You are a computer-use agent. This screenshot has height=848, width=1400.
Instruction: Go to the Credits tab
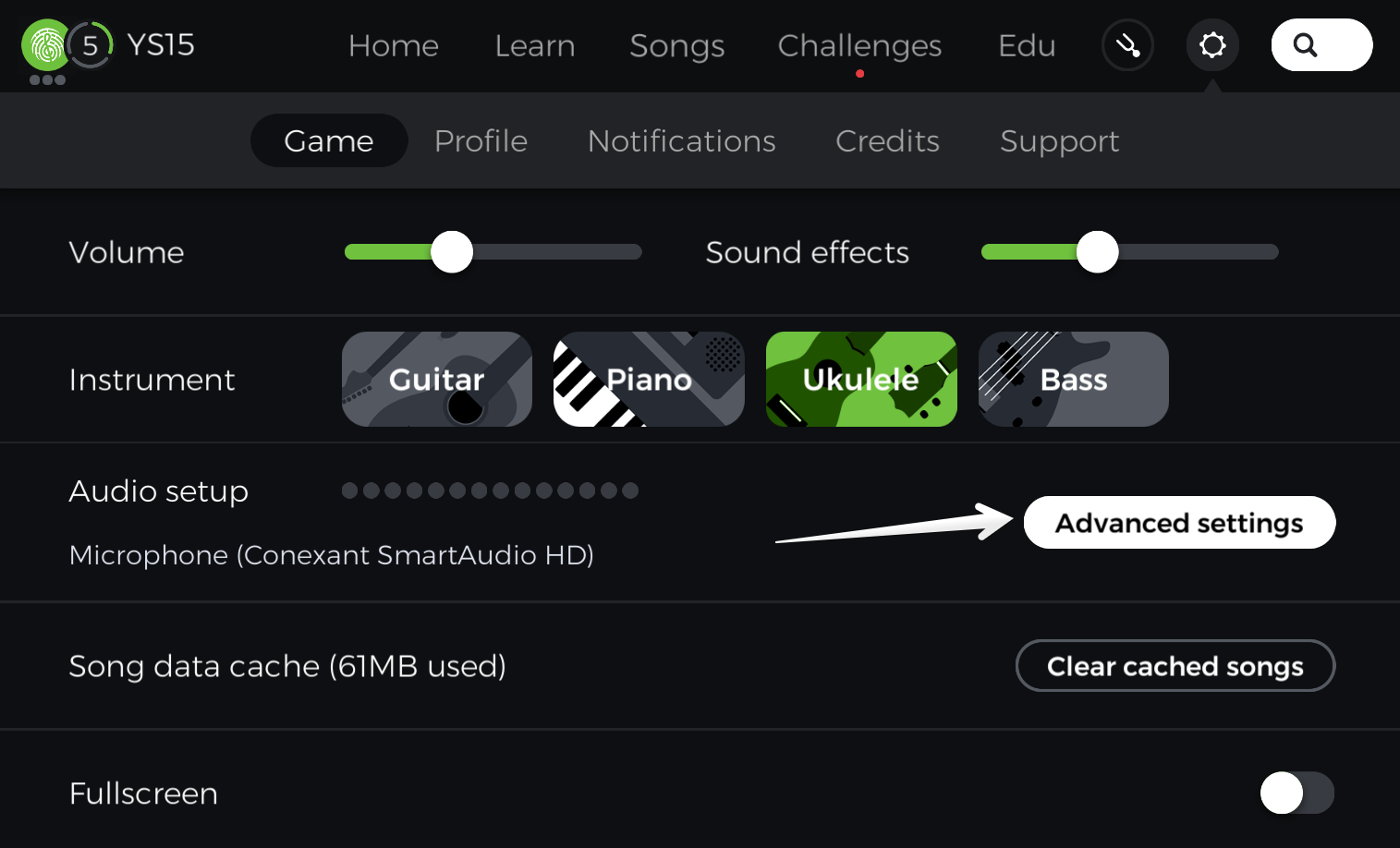[887, 141]
